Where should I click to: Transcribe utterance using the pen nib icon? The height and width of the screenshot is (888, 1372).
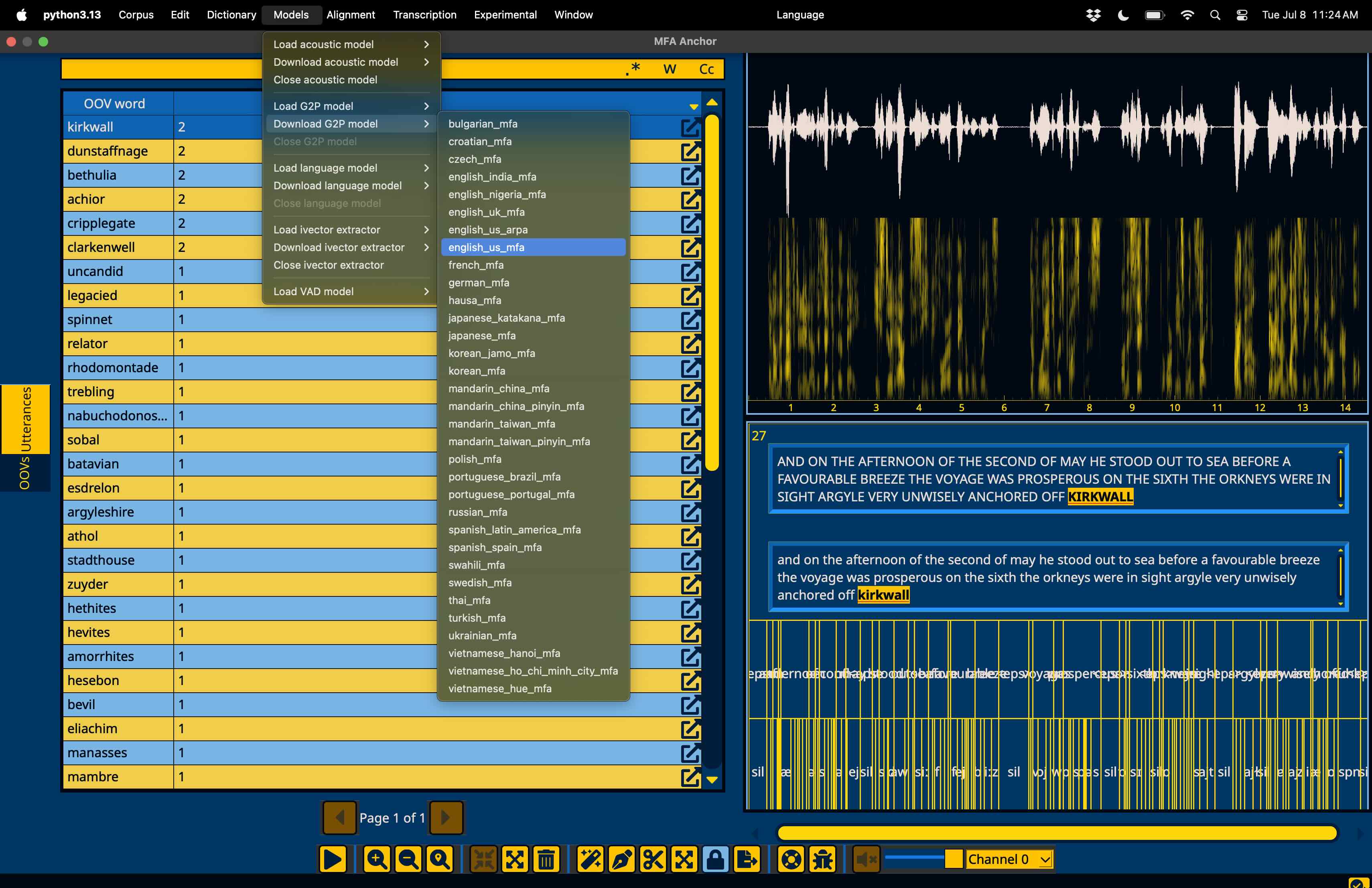click(x=621, y=860)
